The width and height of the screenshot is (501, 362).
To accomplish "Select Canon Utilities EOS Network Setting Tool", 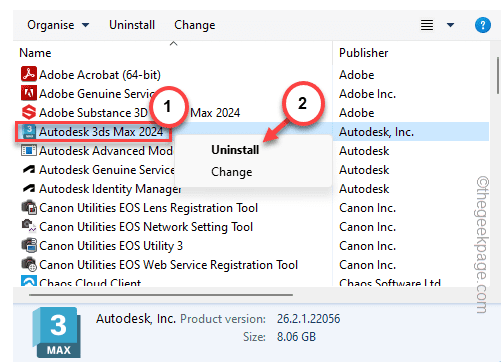I will tap(146, 227).
